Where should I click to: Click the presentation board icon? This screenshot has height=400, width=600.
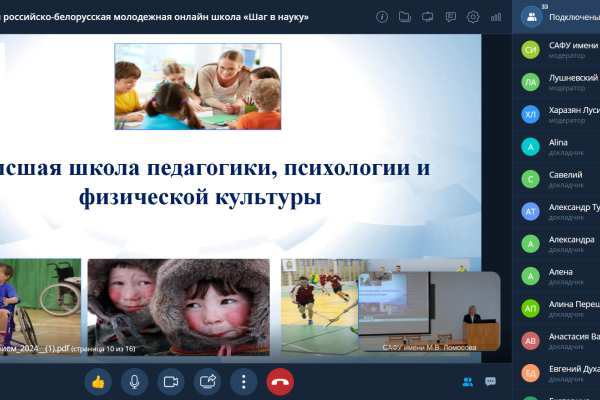pyautogui.click(x=427, y=17)
